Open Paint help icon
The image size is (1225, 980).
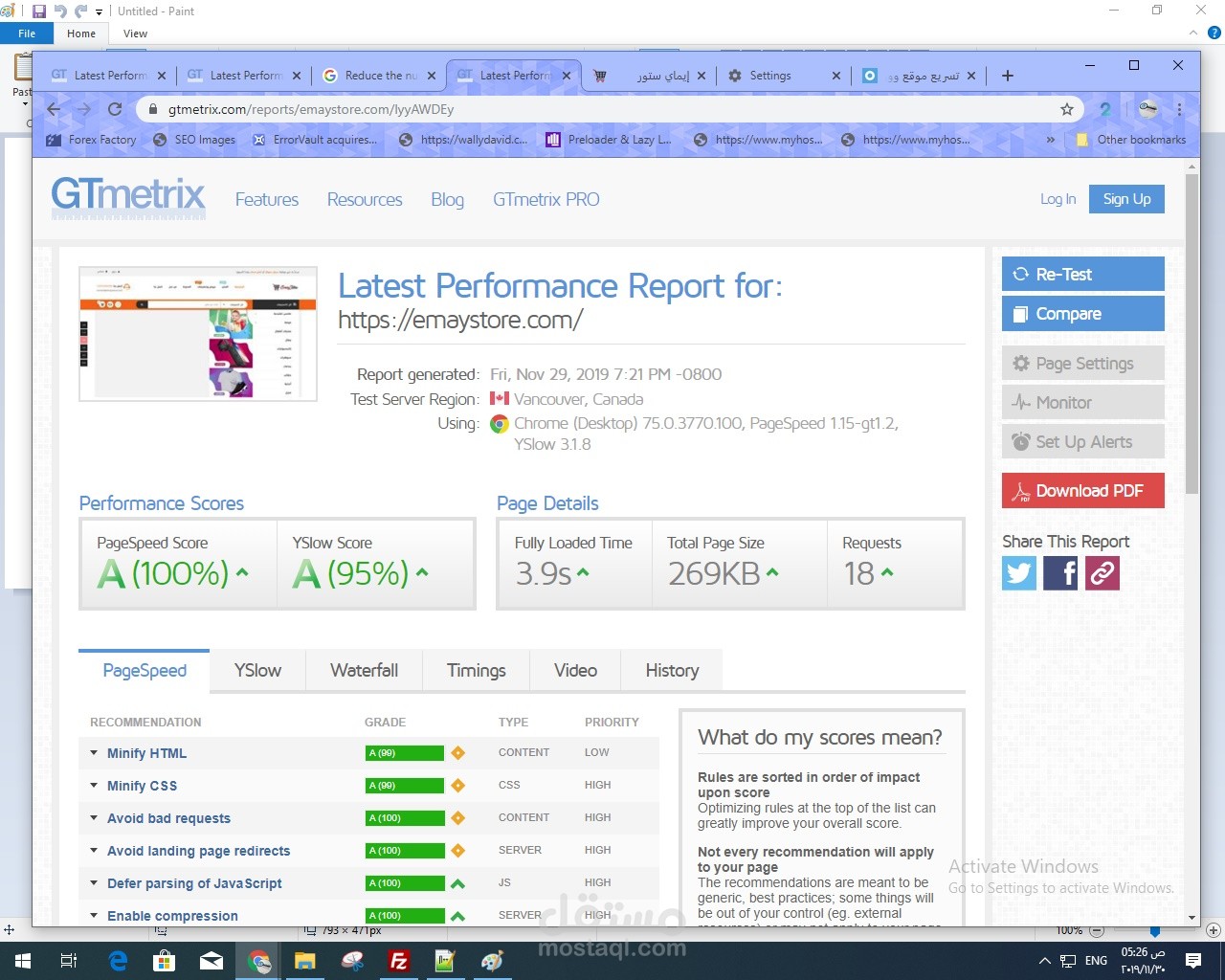point(1214,33)
